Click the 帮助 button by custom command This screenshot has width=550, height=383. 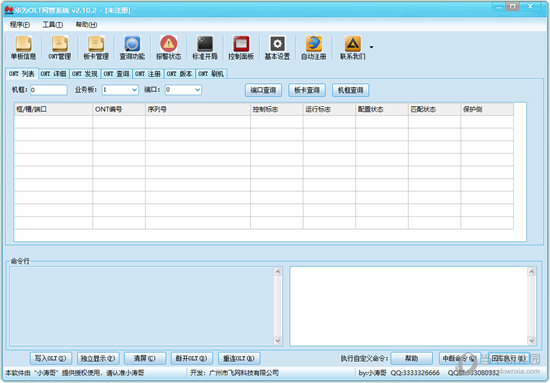411,358
